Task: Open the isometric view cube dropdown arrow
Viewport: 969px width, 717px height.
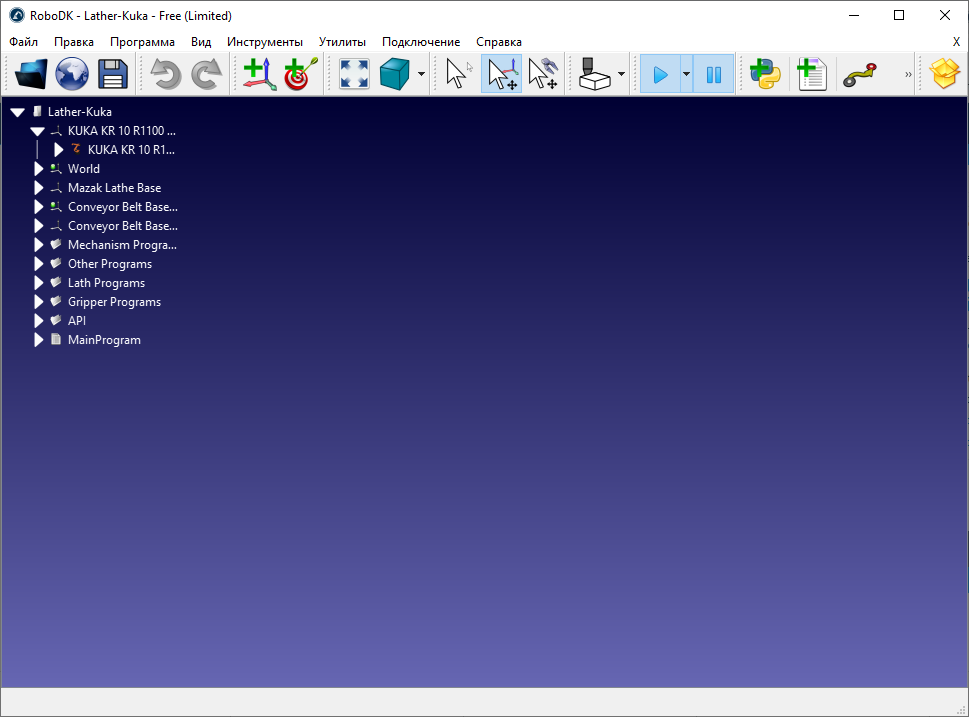Action: pos(421,74)
